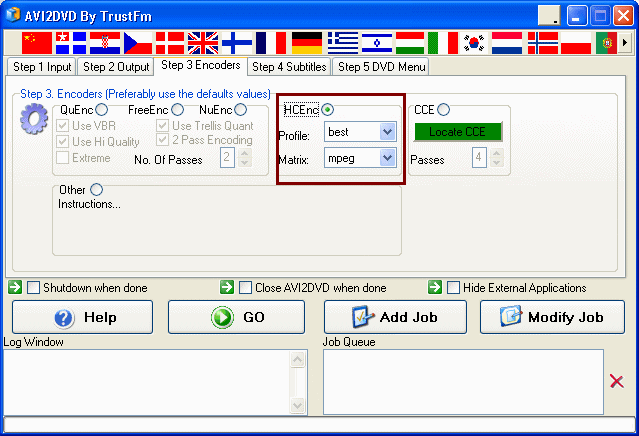
Task: Click green arrow beside Close AVI2DVD when done
Action: [x=227, y=287]
